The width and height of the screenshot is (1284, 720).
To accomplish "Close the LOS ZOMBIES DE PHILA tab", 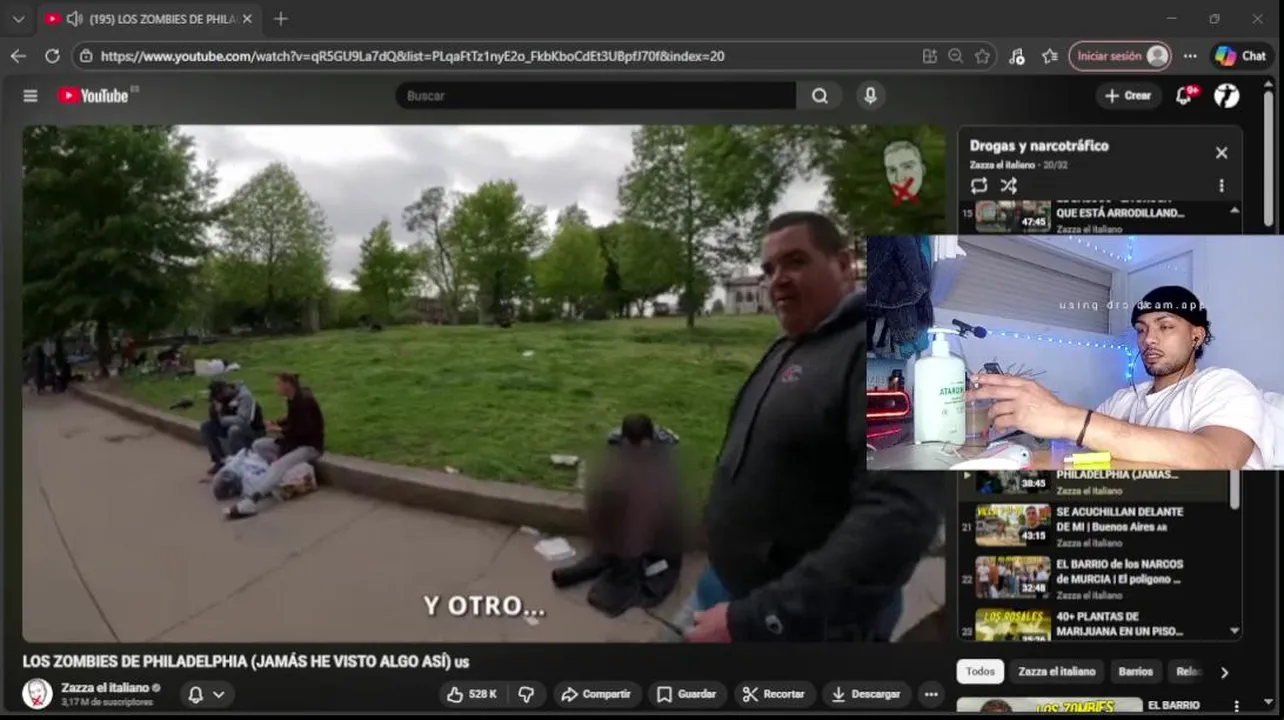I will point(247,19).
